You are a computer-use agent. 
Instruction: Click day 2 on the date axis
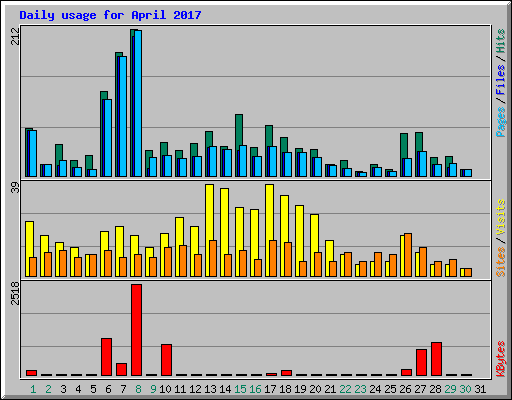pyautogui.click(x=48, y=389)
